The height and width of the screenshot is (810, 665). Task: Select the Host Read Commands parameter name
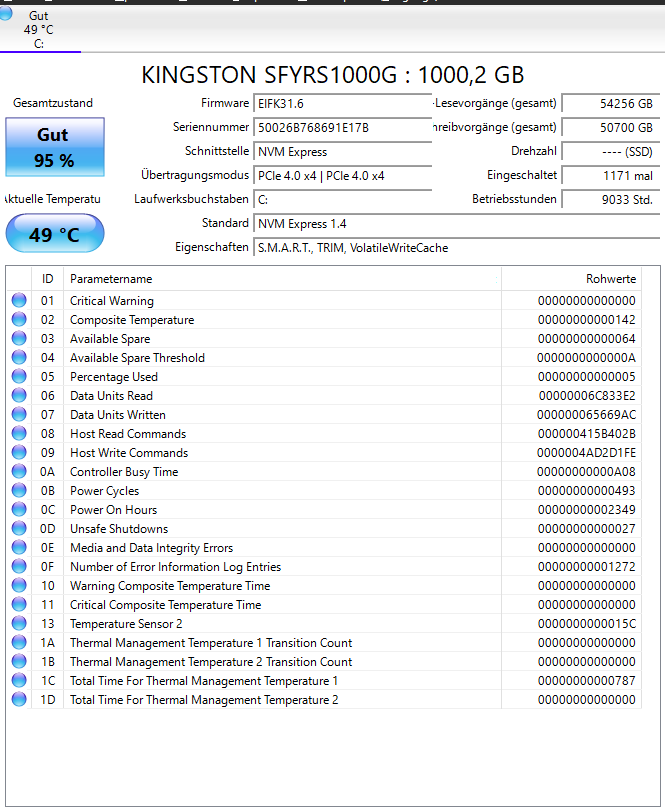[128, 434]
